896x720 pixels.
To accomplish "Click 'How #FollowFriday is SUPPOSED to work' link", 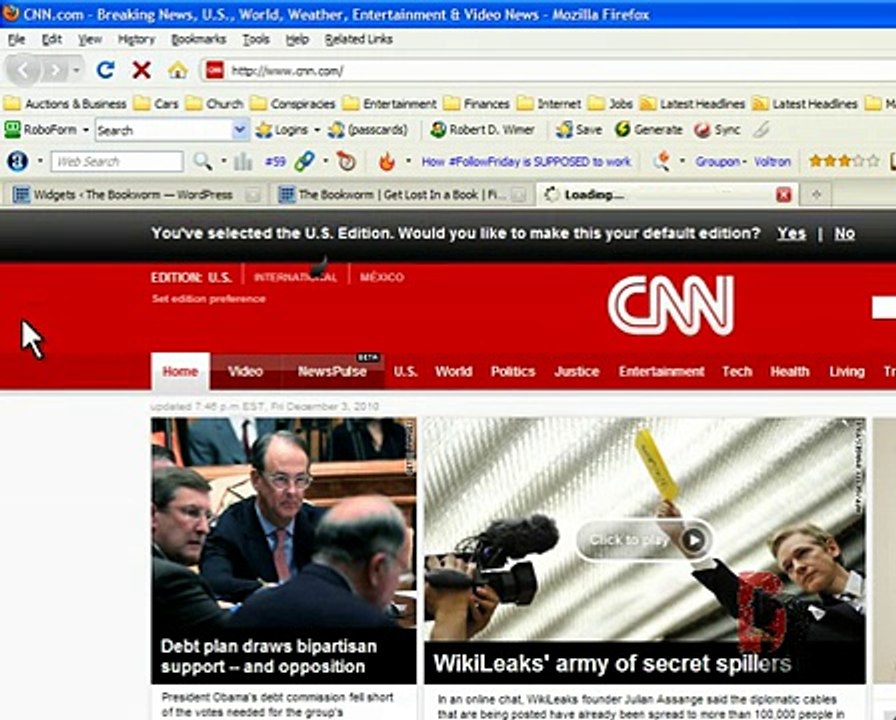I will (526, 162).
